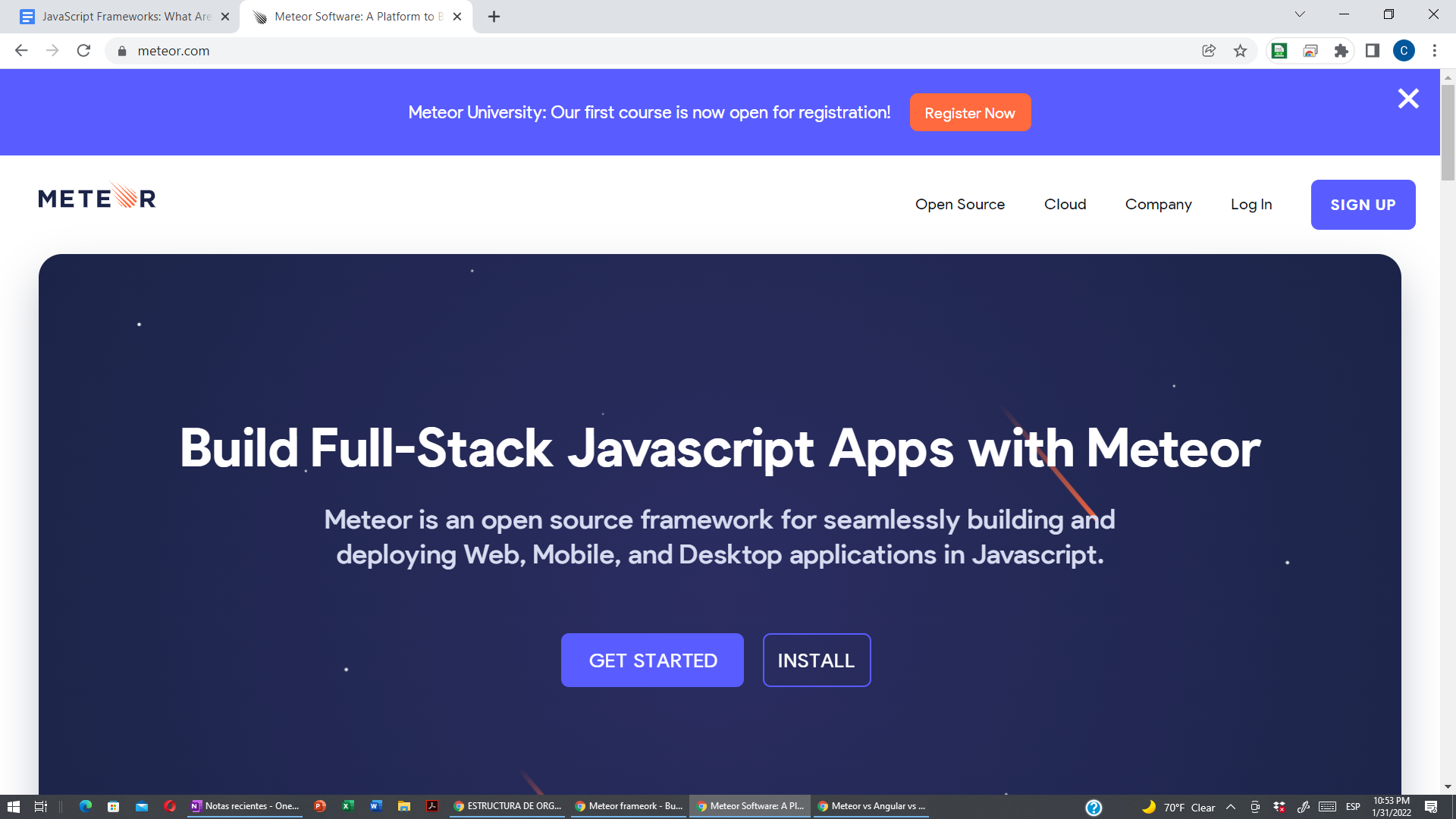Launch Microsoft Edge from the taskbar
Viewport: 1456px width, 819px height.
[85, 806]
